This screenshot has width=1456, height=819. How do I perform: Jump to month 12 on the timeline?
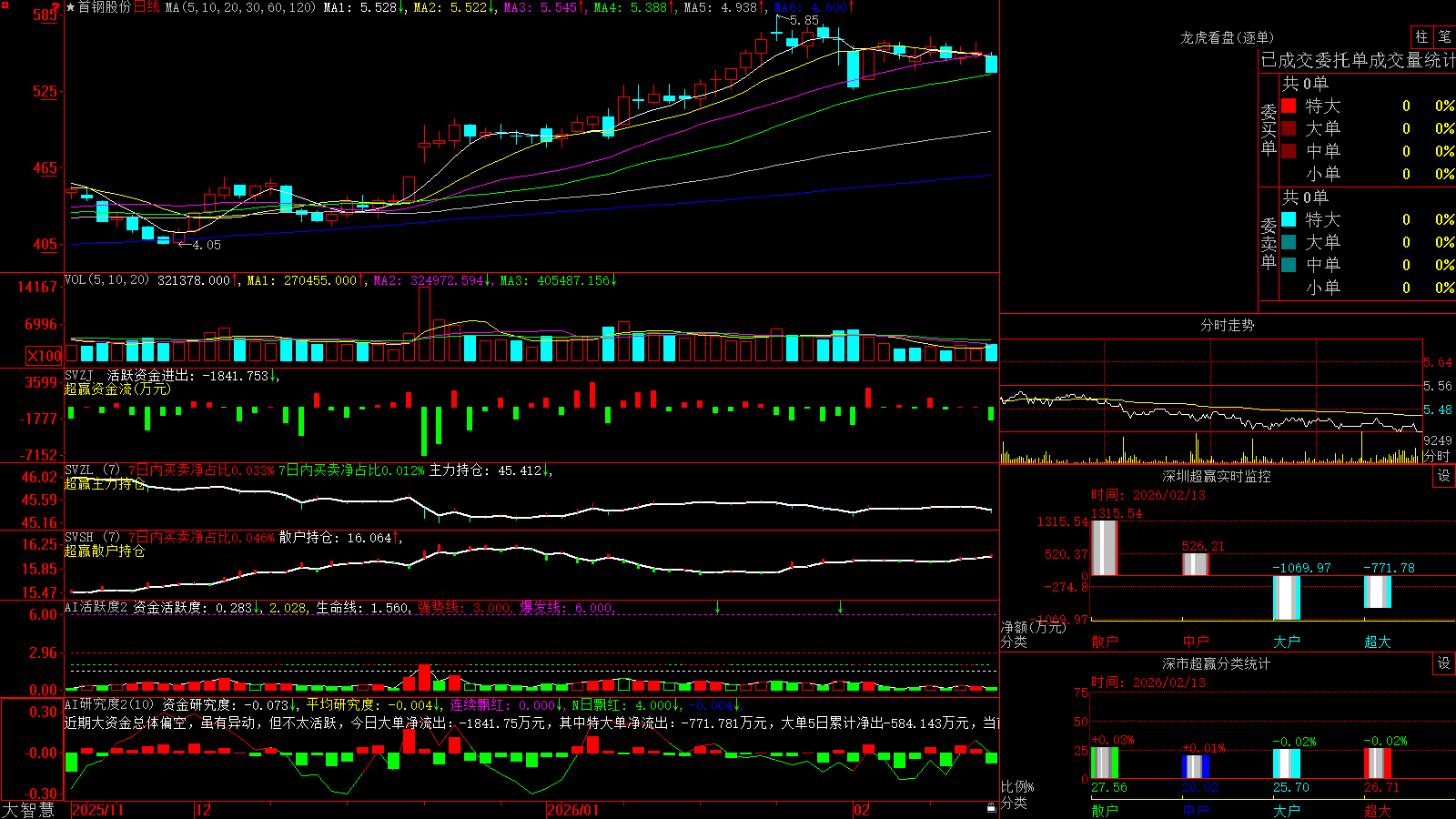[204, 810]
